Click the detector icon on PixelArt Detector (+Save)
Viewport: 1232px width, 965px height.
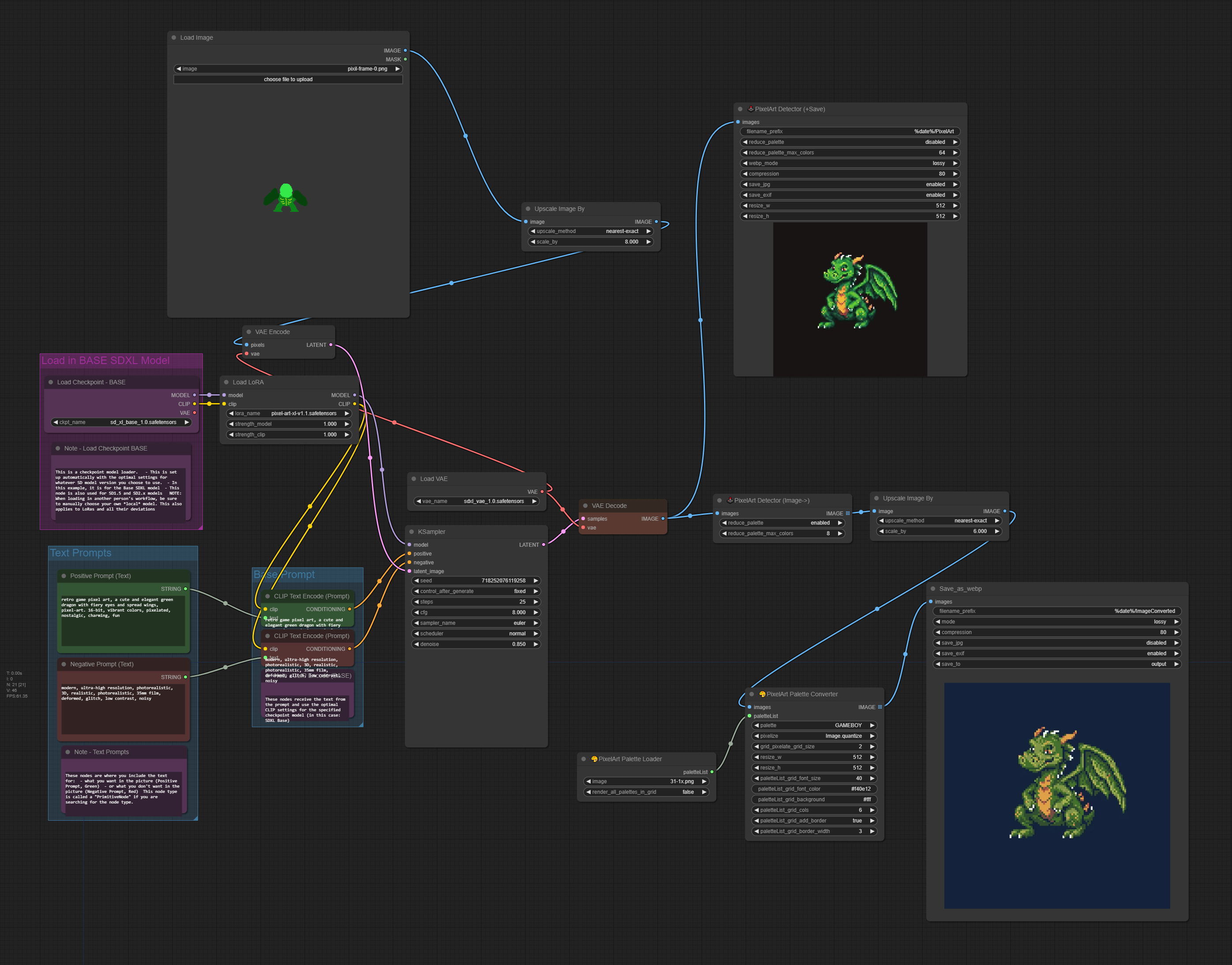[x=751, y=109]
